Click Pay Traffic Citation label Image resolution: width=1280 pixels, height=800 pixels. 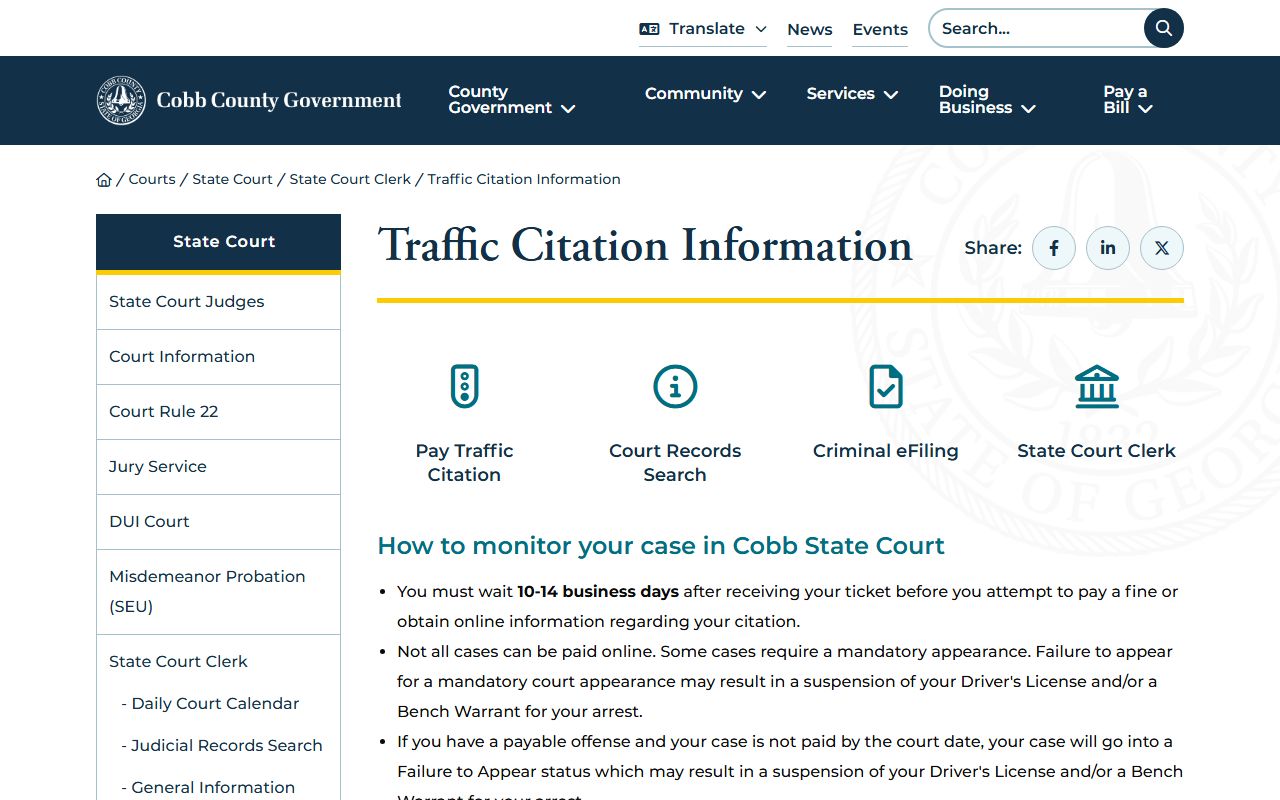tap(464, 463)
